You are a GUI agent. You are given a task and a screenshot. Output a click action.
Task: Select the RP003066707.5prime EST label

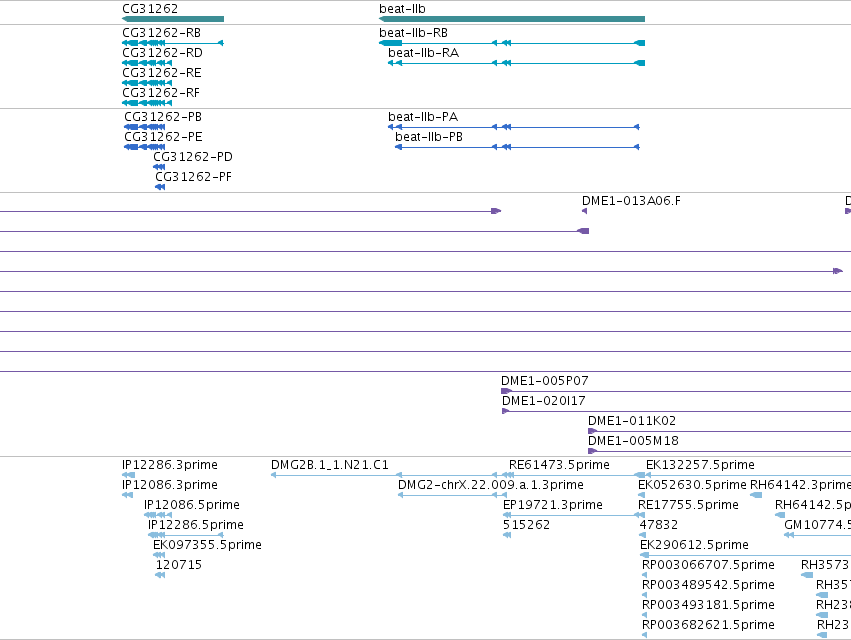pyautogui.click(x=708, y=565)
